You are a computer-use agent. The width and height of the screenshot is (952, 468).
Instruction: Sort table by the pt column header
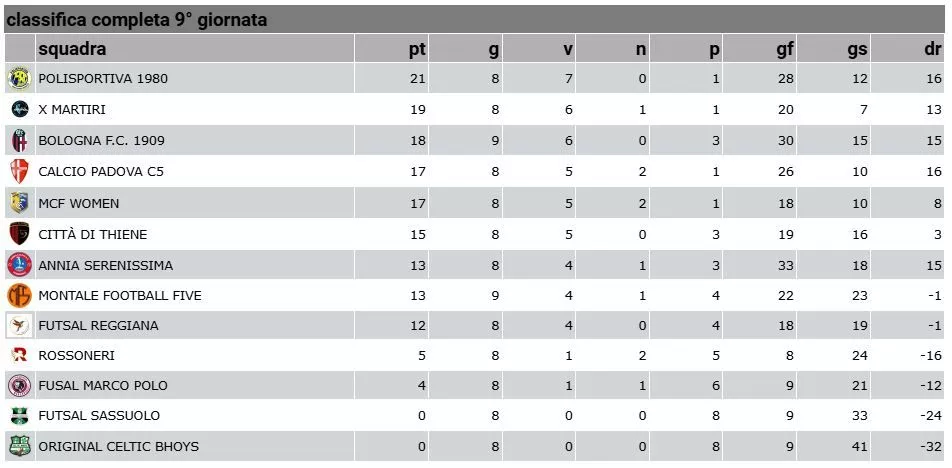(418, 49)
